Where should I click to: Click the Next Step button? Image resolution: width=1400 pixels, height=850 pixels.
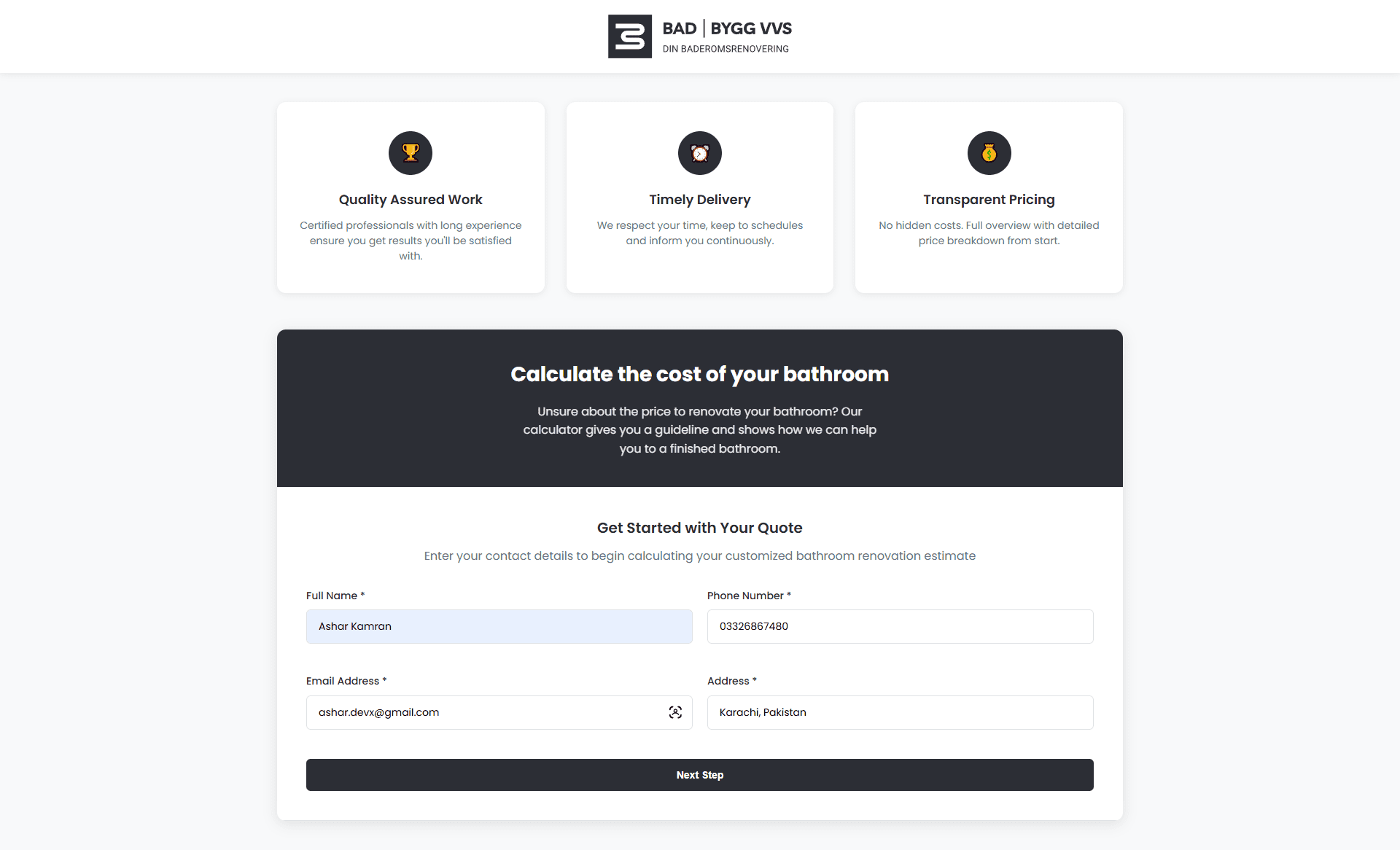[x=700, y=775]
